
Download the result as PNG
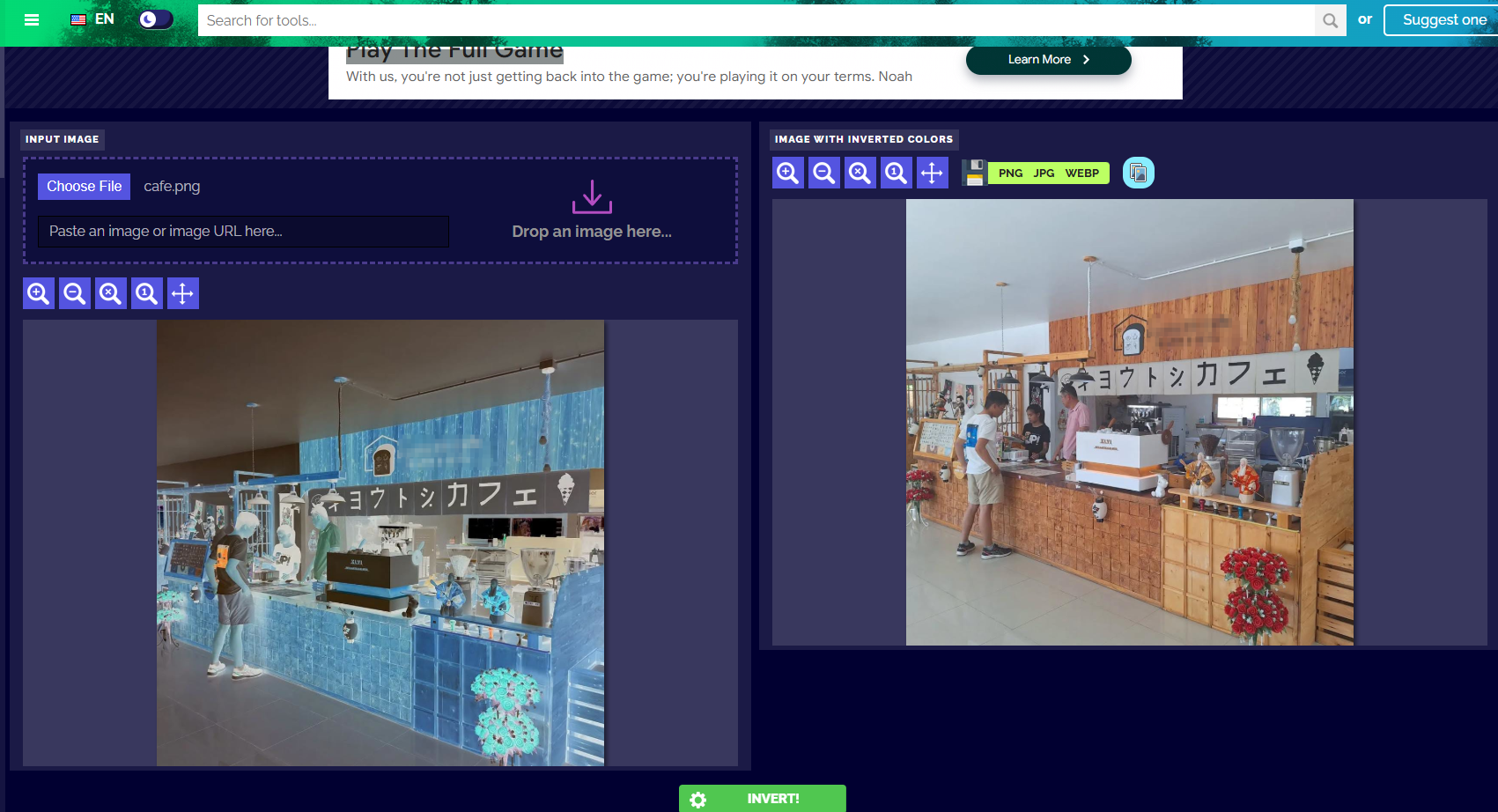coord(1010,173)
